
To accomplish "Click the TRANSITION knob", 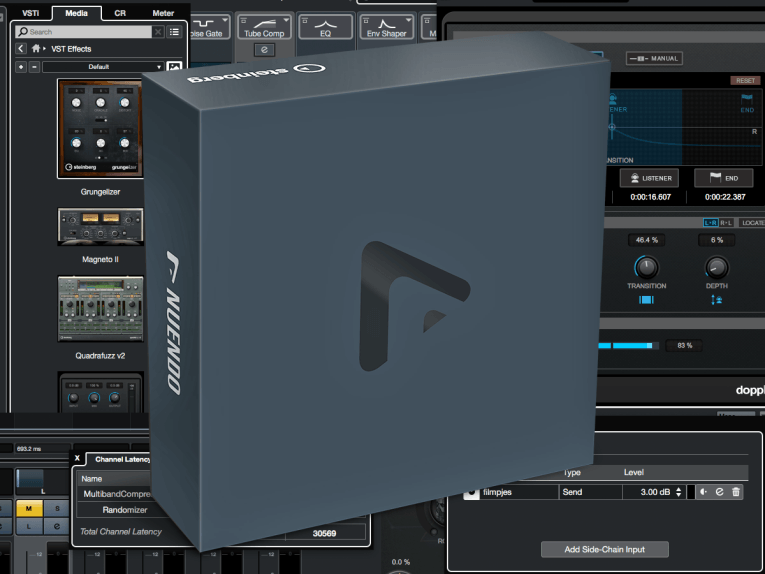I will (x=646, y=267).
